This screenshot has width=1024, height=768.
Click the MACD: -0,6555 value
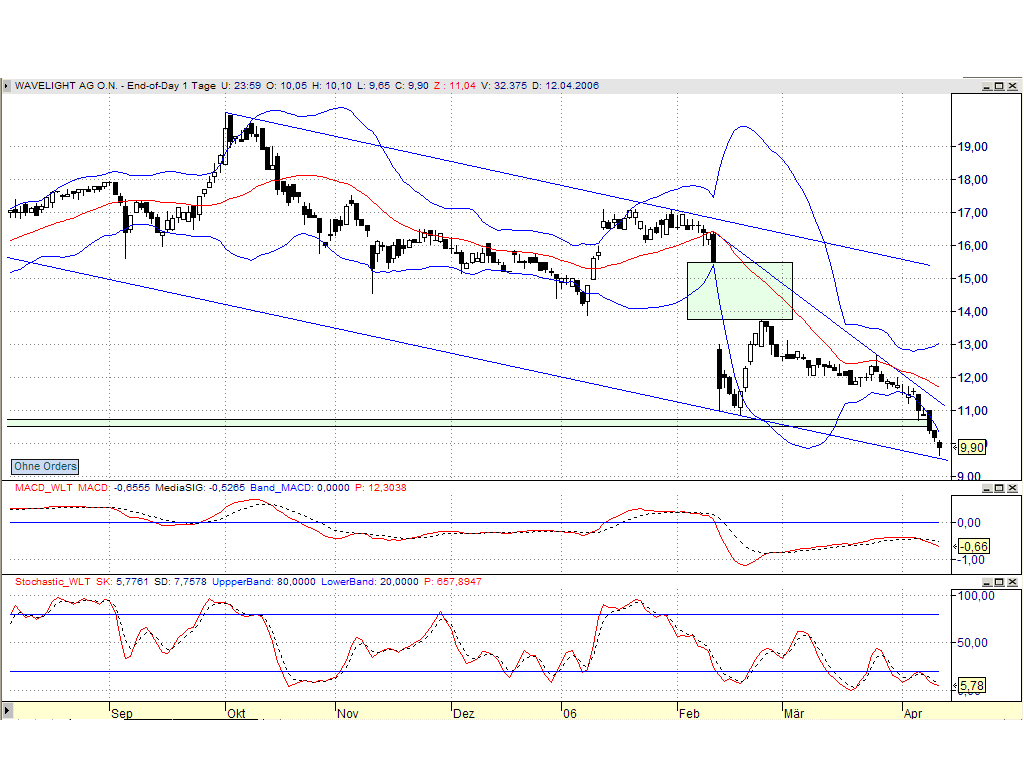[114, 487]
